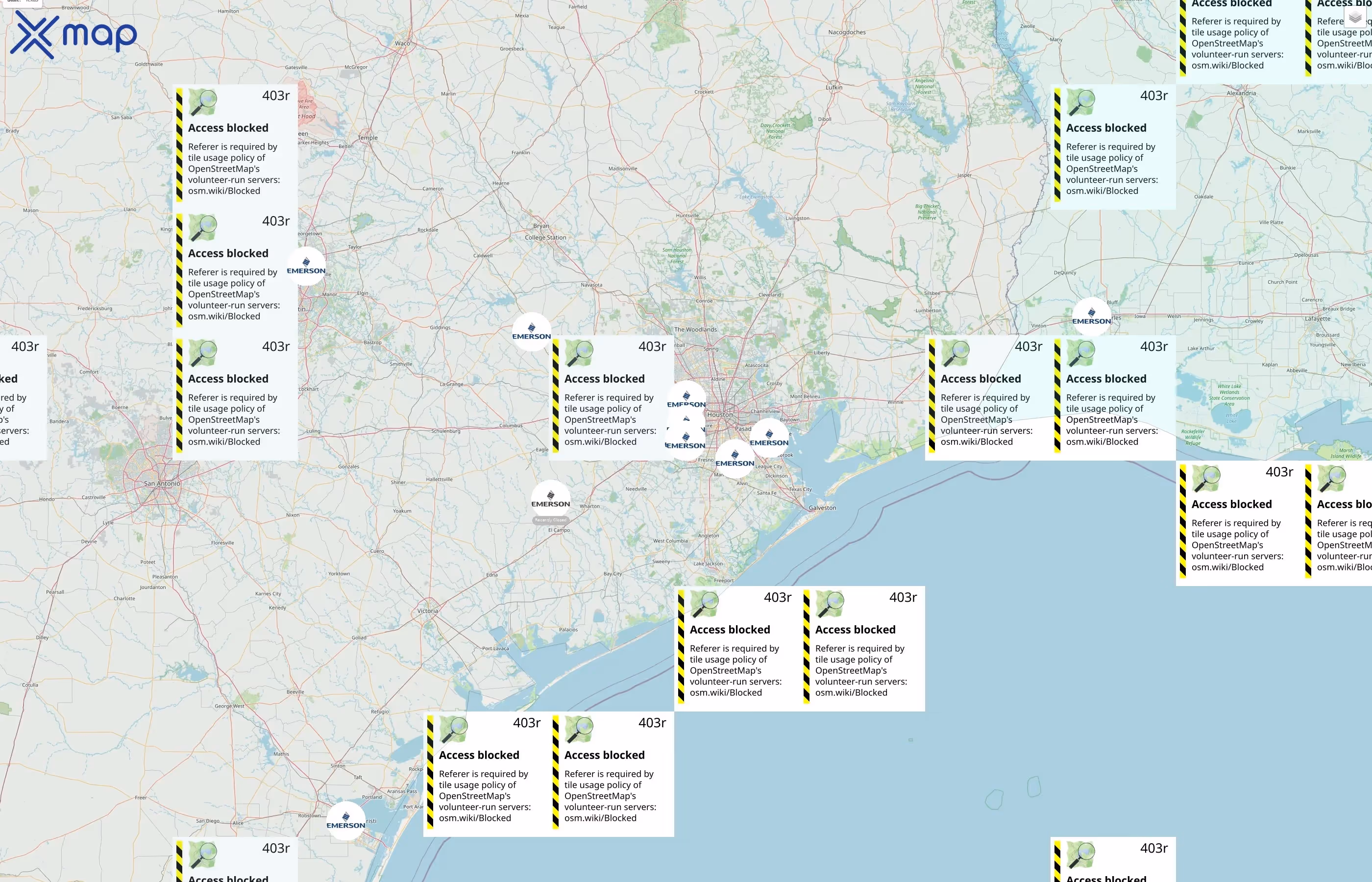Click the Alexandria map label
The image size is (1372, 882).
[x=1242, y=94]
